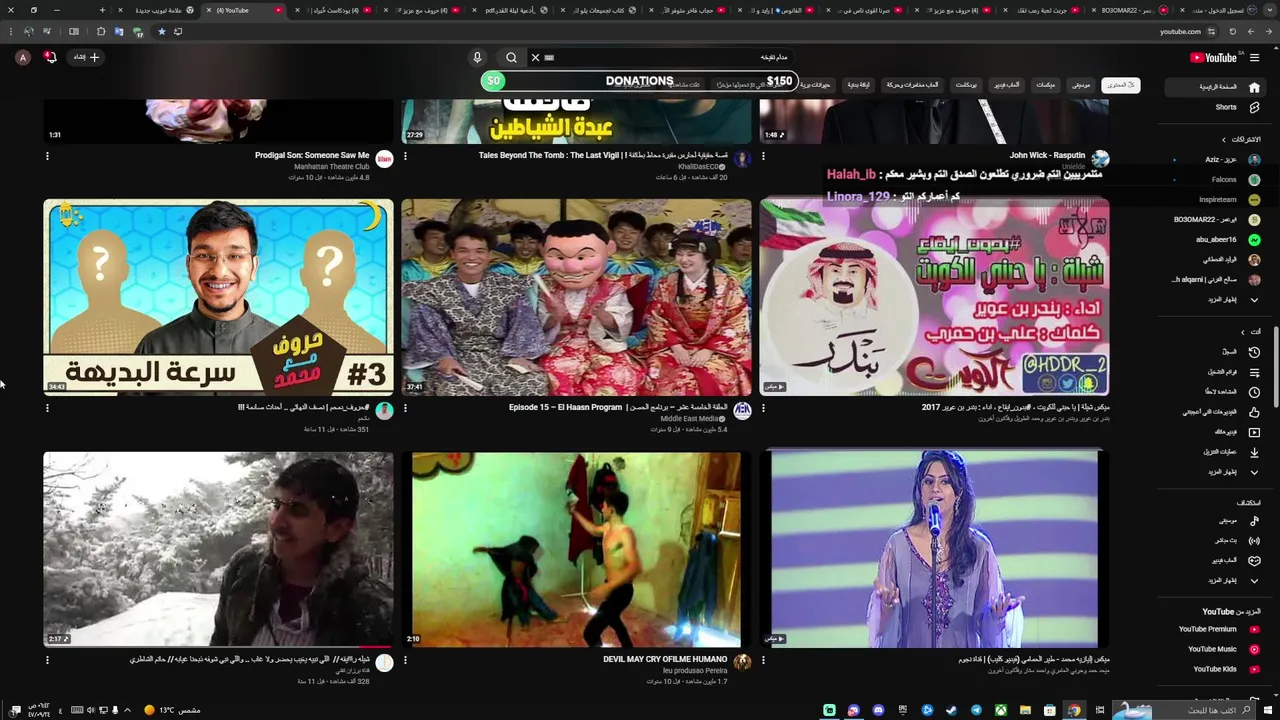Open the snowy man video thumbnail
Image resolution: width=1280 pixels, height=720 pixels.
point(218,549)
